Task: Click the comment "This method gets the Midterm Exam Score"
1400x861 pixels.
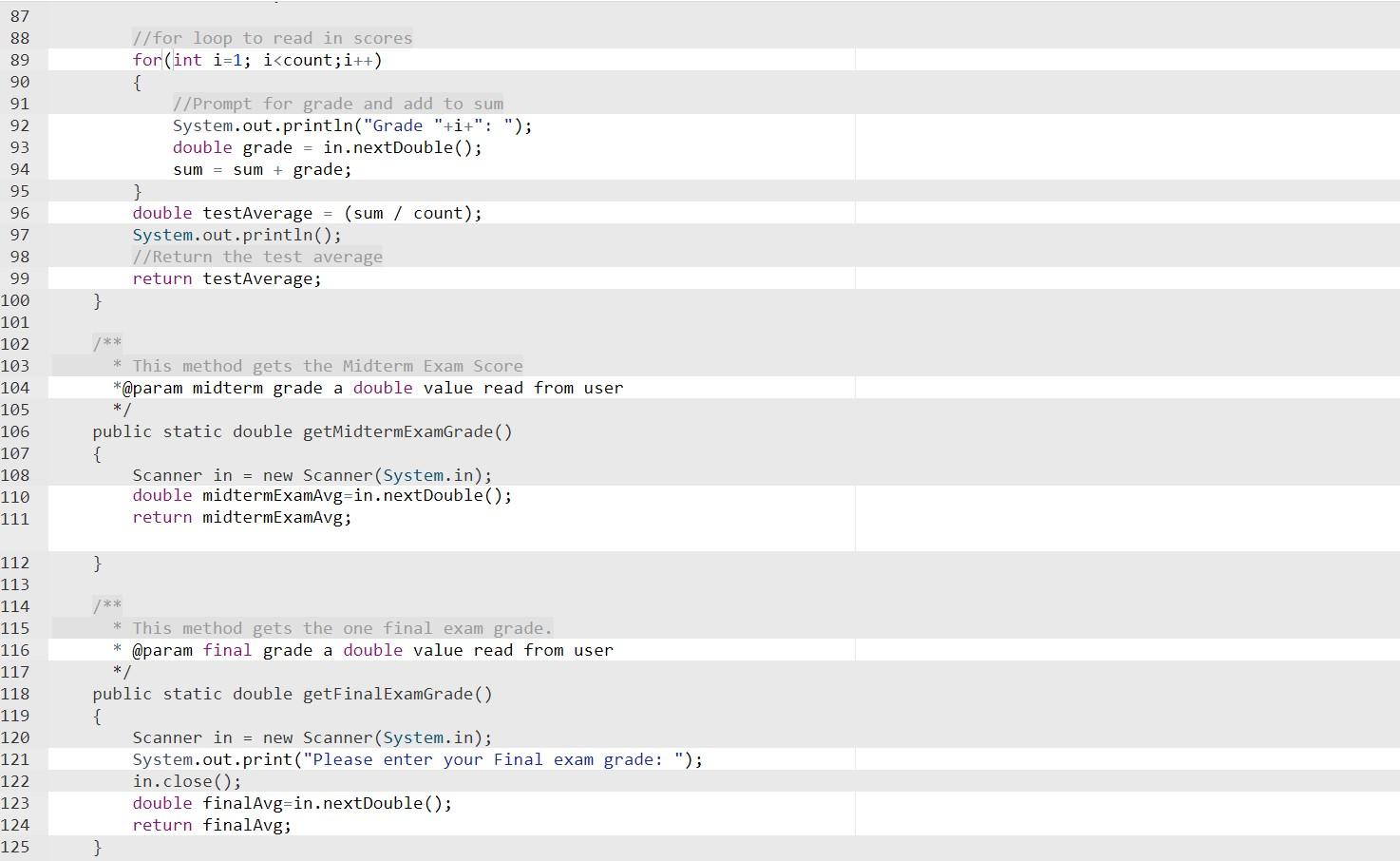Action: [328, 366]
